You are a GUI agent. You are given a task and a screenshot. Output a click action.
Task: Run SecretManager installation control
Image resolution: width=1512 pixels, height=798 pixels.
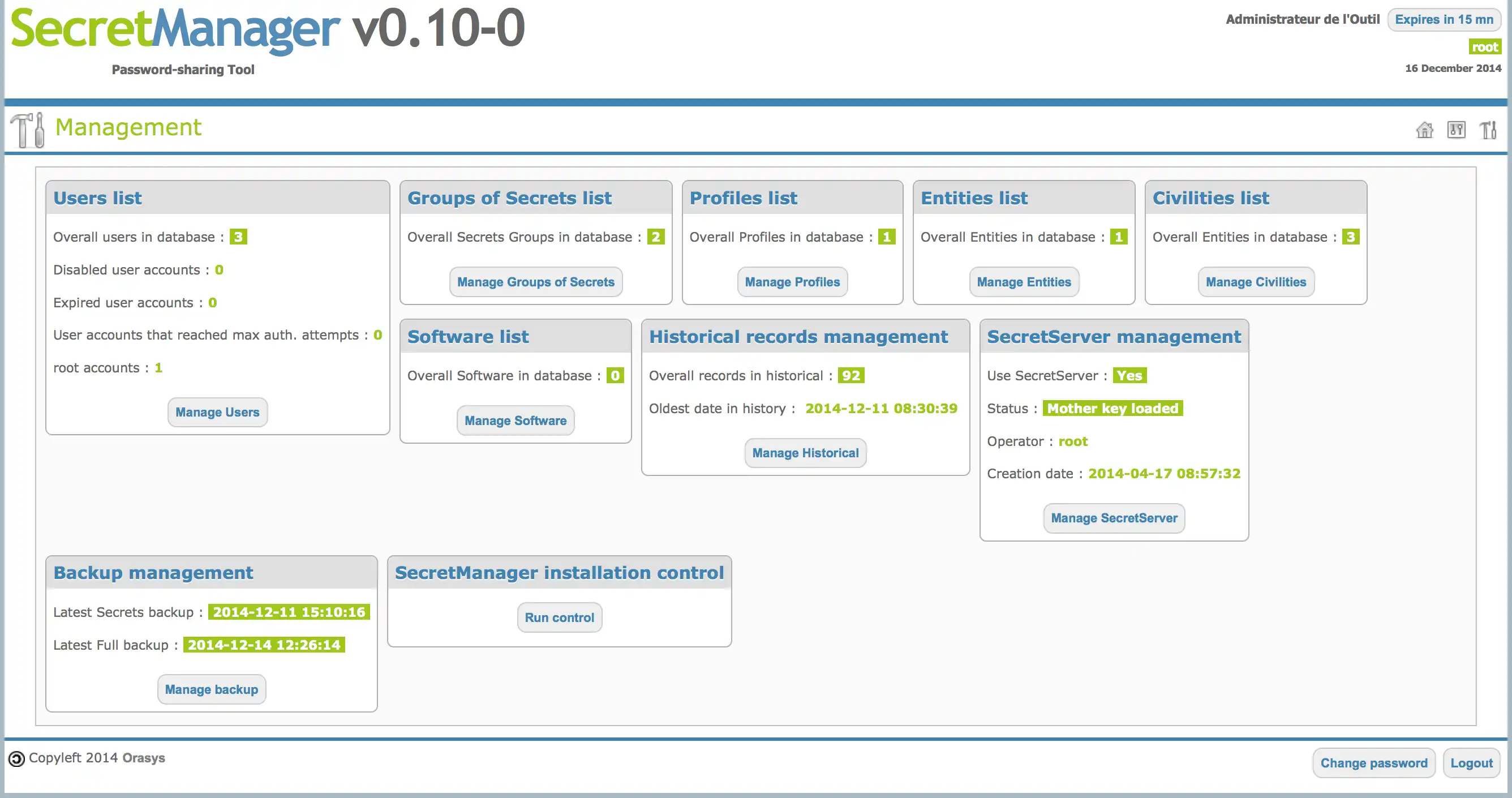560,617
